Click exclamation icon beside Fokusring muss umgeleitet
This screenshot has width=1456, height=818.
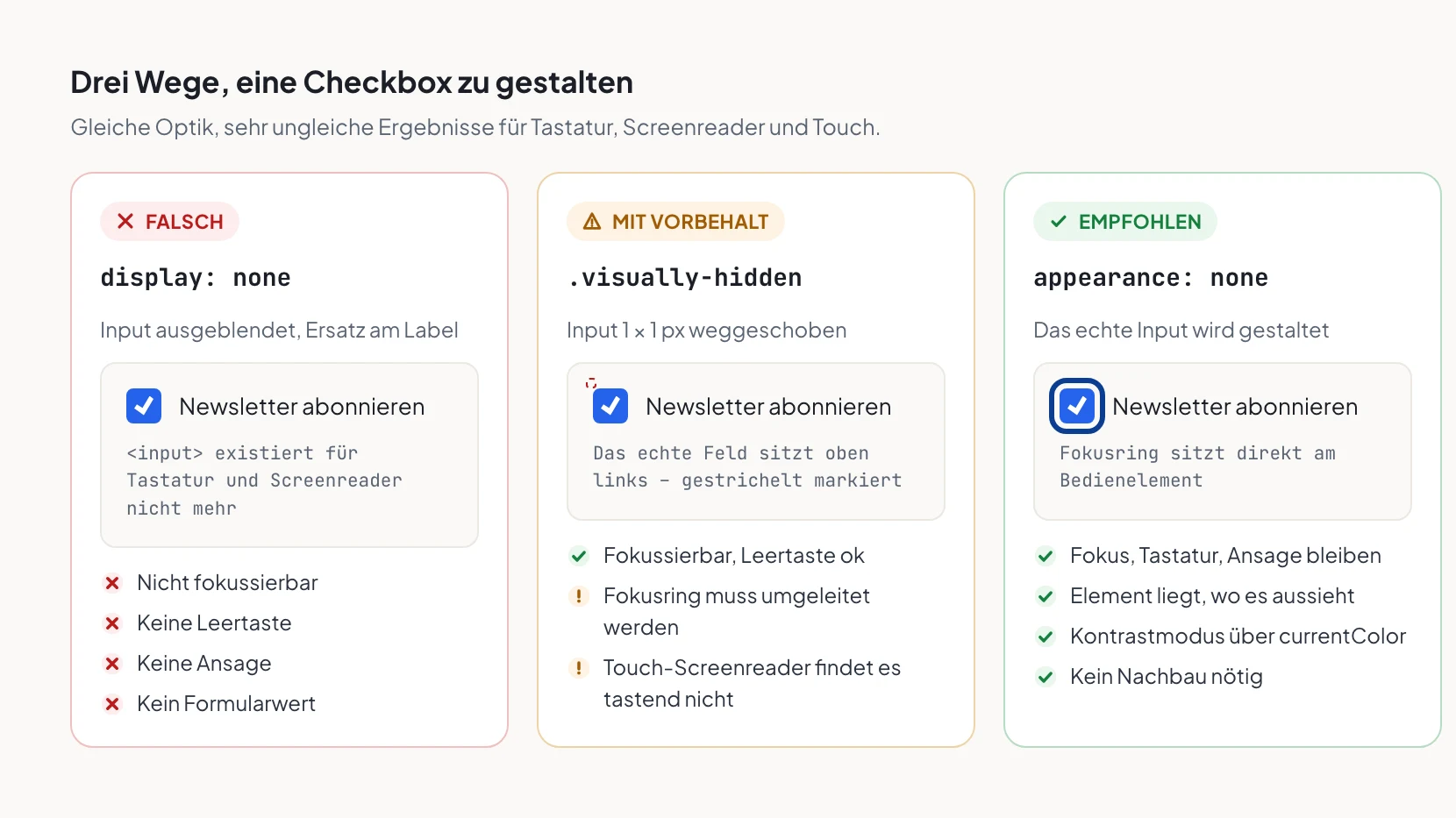tap(579, 596)
